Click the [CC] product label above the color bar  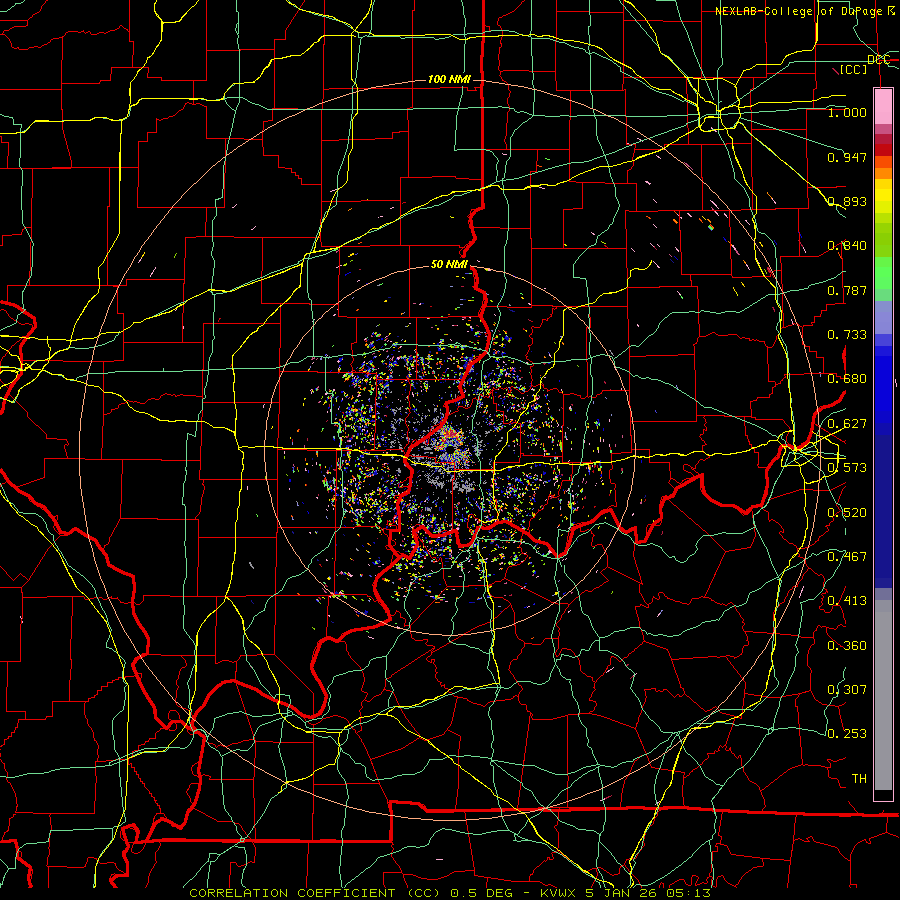tap(854, 69)
